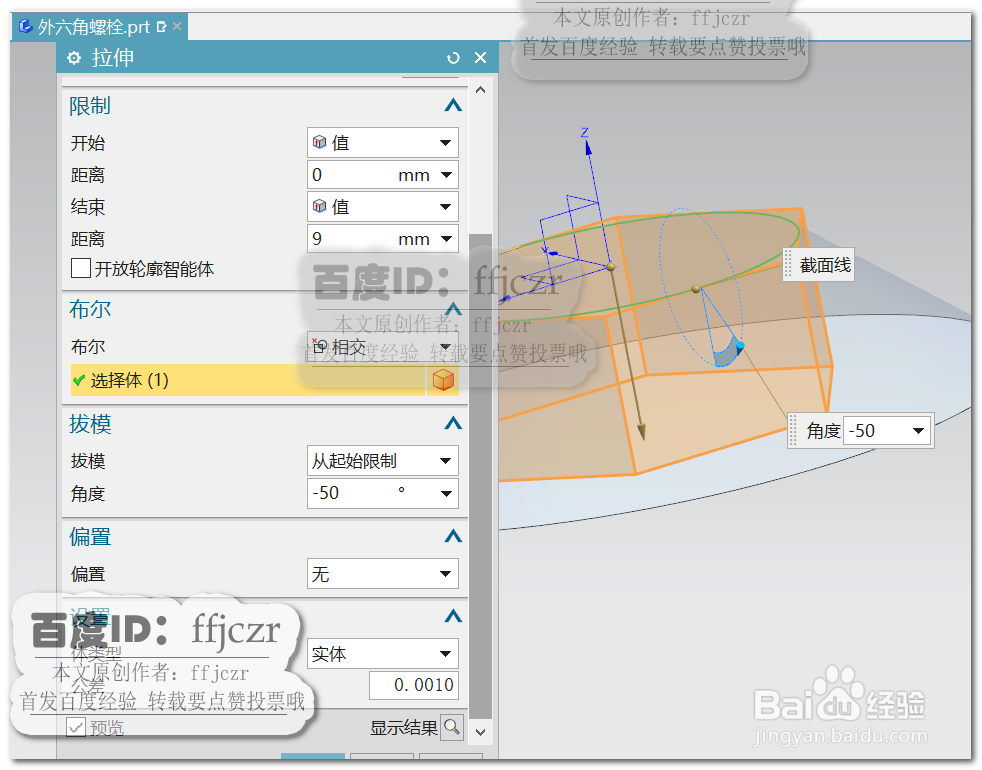This screenshot has width=982, height=770.
Task: Collapse the 偏置 section
Action: 453,536
